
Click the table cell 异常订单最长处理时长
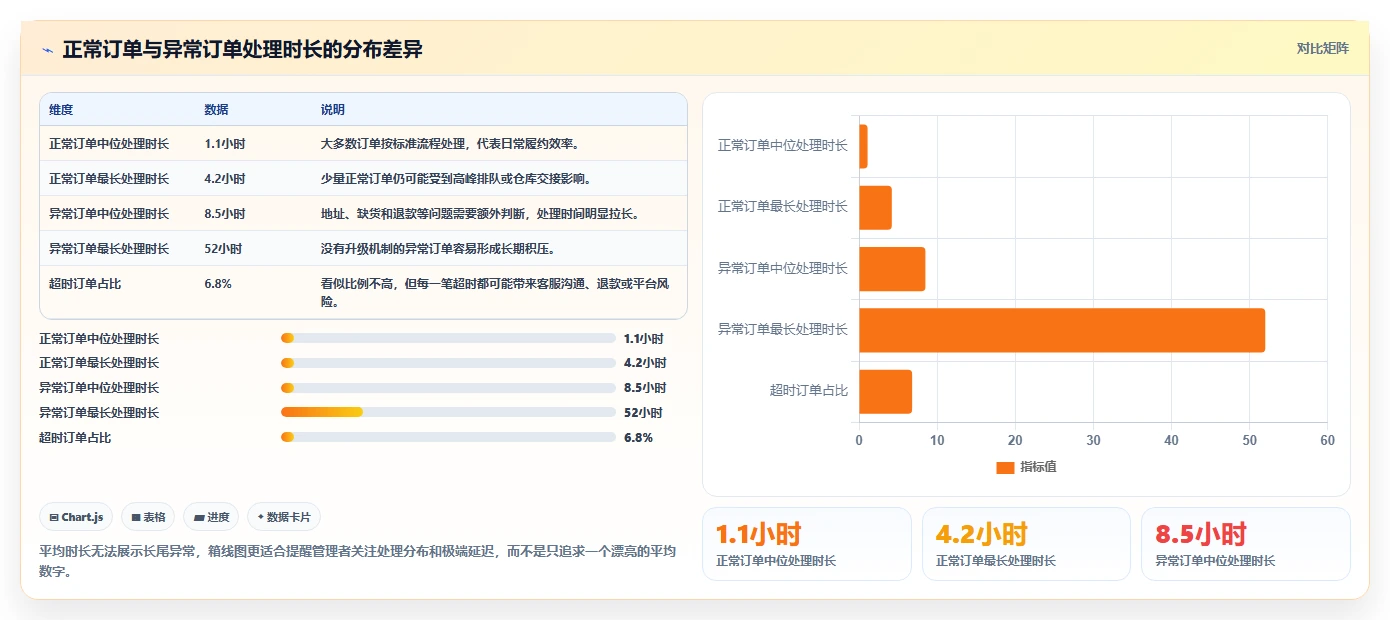[x=109, y=249]
